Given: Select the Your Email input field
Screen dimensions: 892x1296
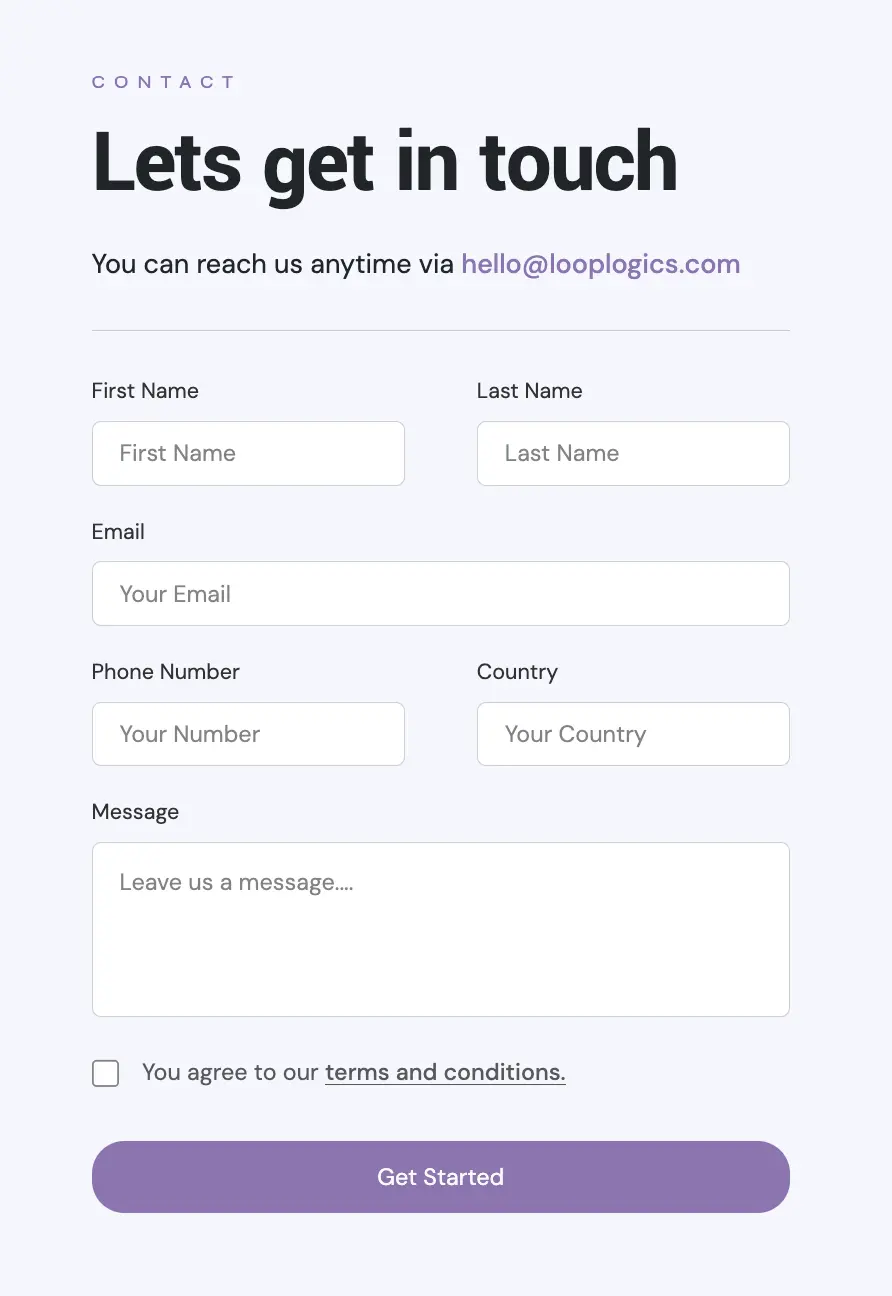Looking at the screenshot, I should [440, 594].
